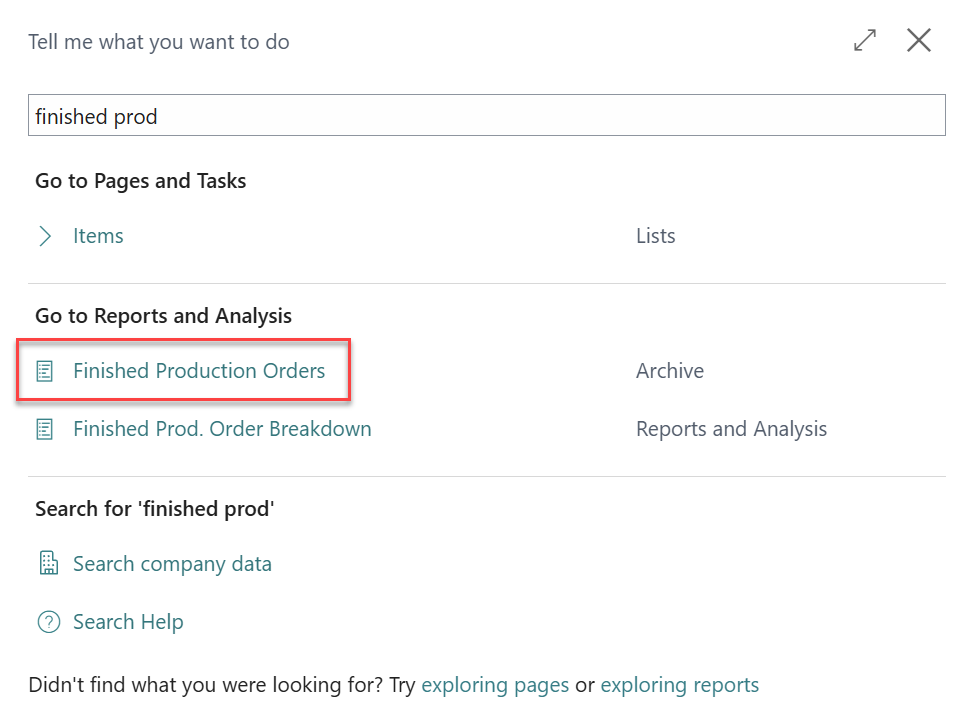Image resolution: width=973 pixels, height=706 pixels.
Task: Expand the Items entry chevron
Action: tap(45, 236)
